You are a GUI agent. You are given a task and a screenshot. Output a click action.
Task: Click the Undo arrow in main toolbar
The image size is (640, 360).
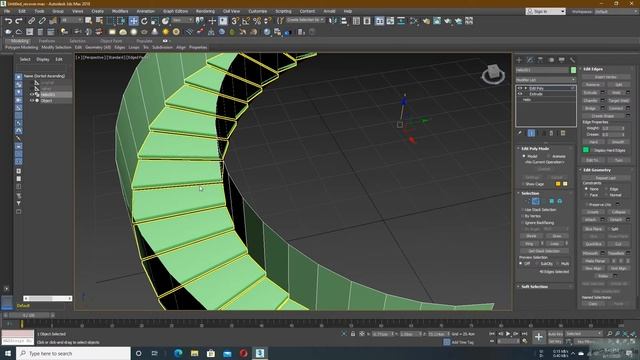(8, 21)
